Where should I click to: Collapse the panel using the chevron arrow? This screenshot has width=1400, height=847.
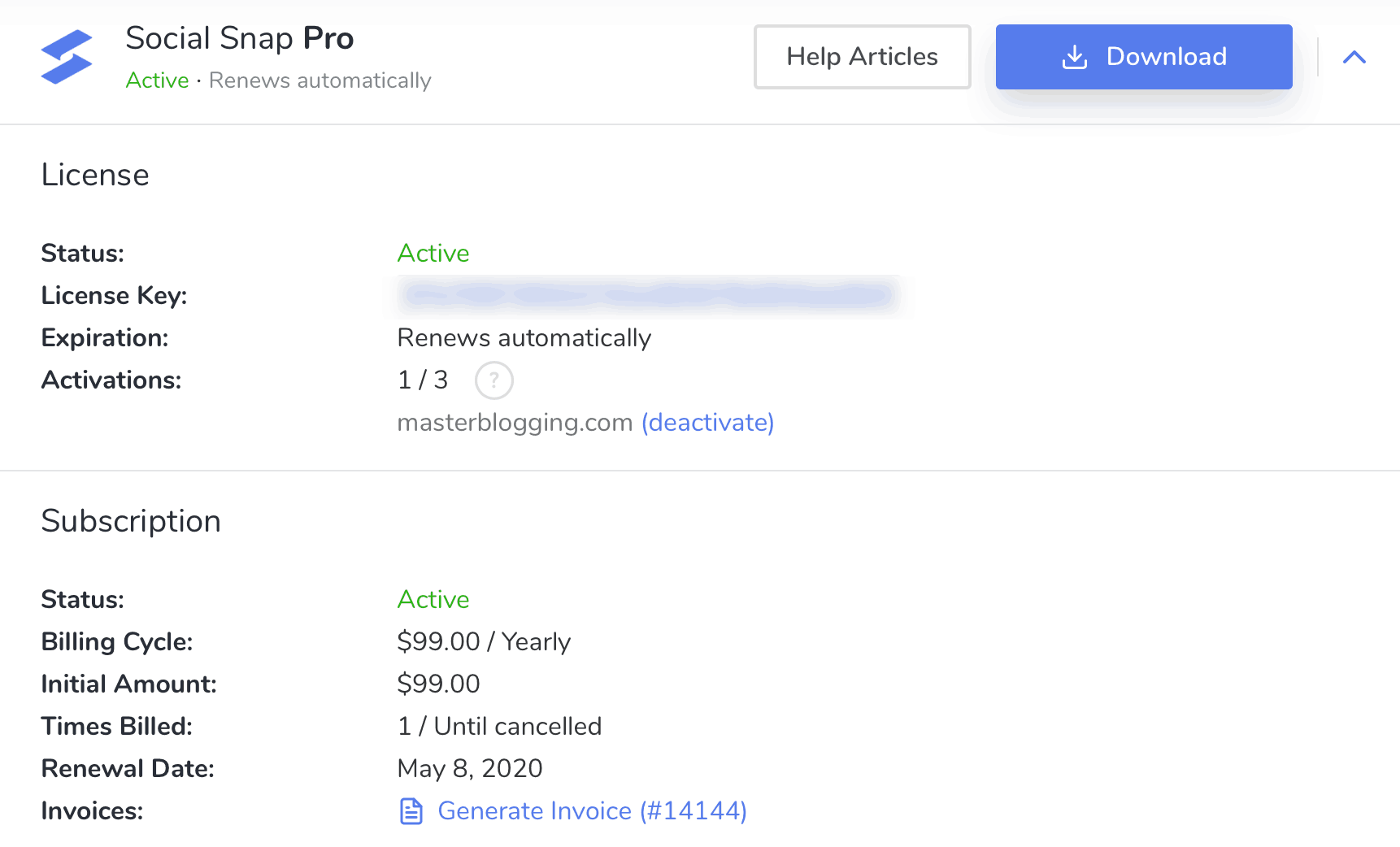click(x=1354, y=56)
